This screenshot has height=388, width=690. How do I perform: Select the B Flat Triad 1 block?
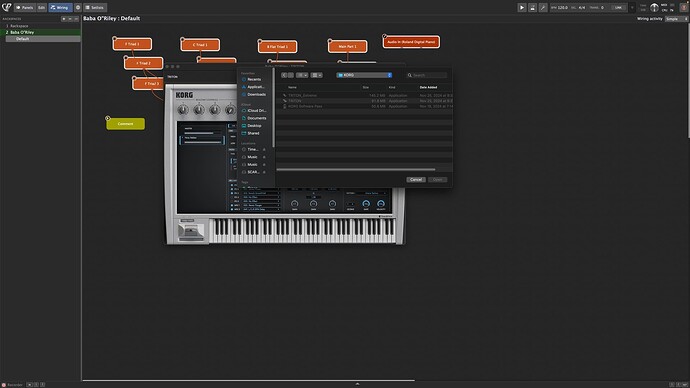click(x=277, y=47)
